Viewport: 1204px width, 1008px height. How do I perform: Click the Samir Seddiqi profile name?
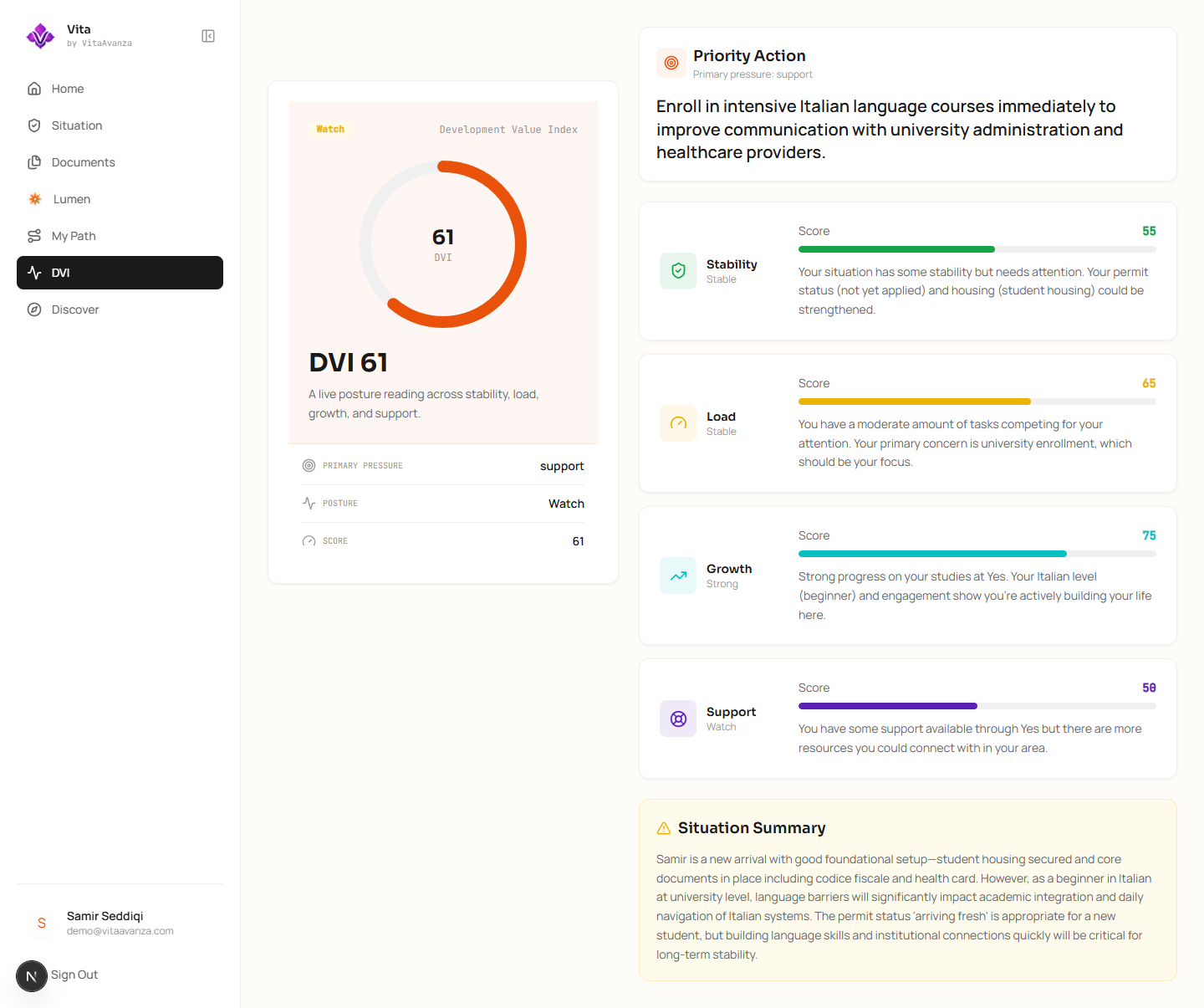[x=105, y=916]
